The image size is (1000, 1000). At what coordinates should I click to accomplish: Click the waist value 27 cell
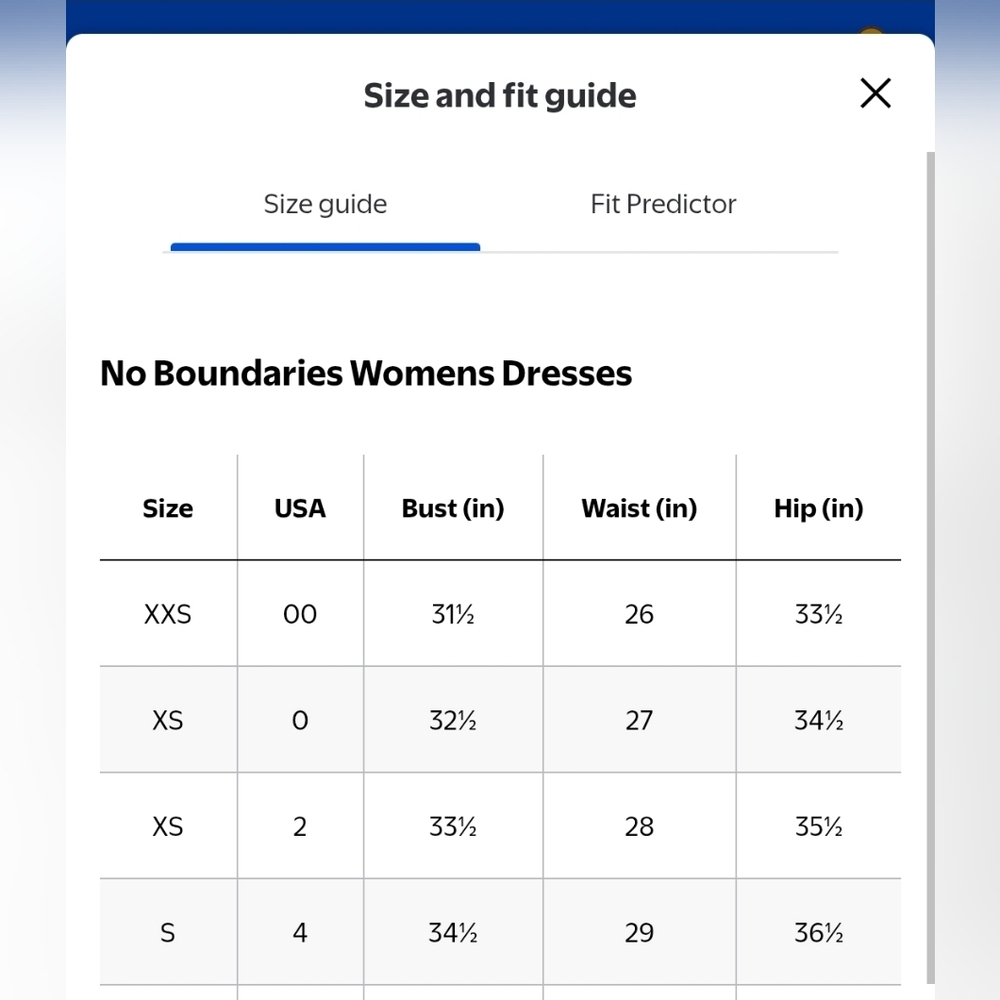point(639,720)
